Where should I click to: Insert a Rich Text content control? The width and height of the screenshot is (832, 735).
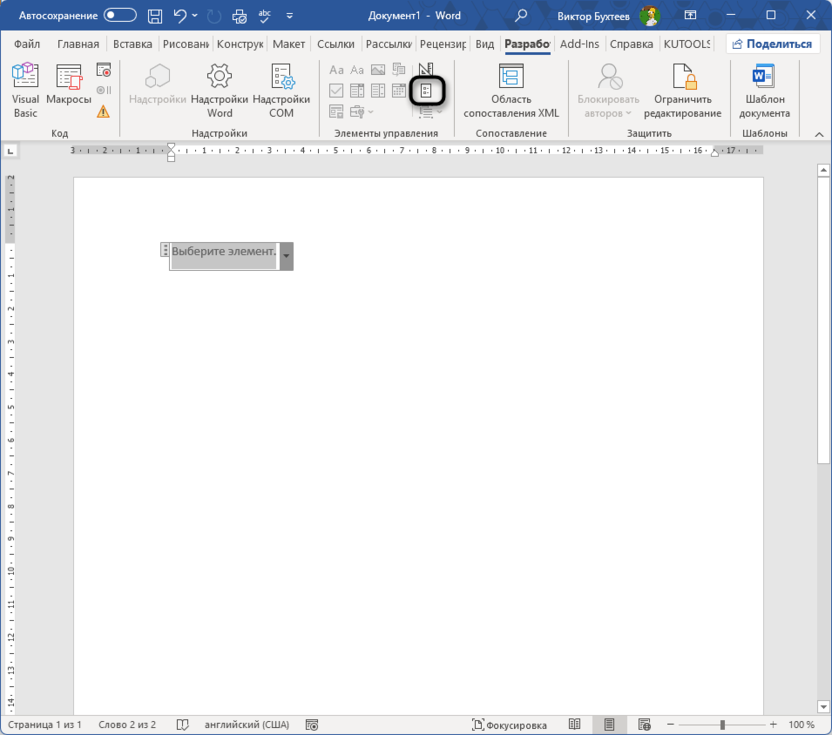coord(338,70)
